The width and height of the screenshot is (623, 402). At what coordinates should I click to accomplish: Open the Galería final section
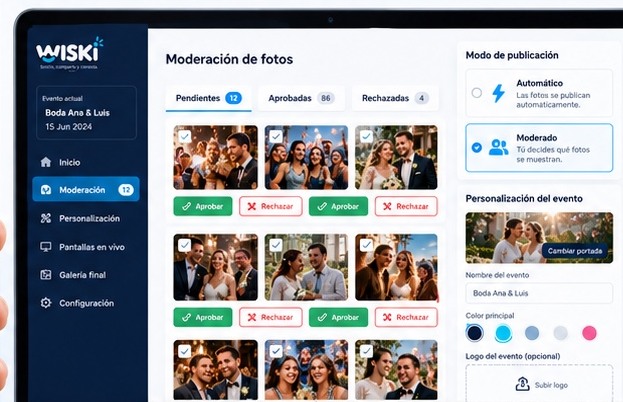point(86,274)
